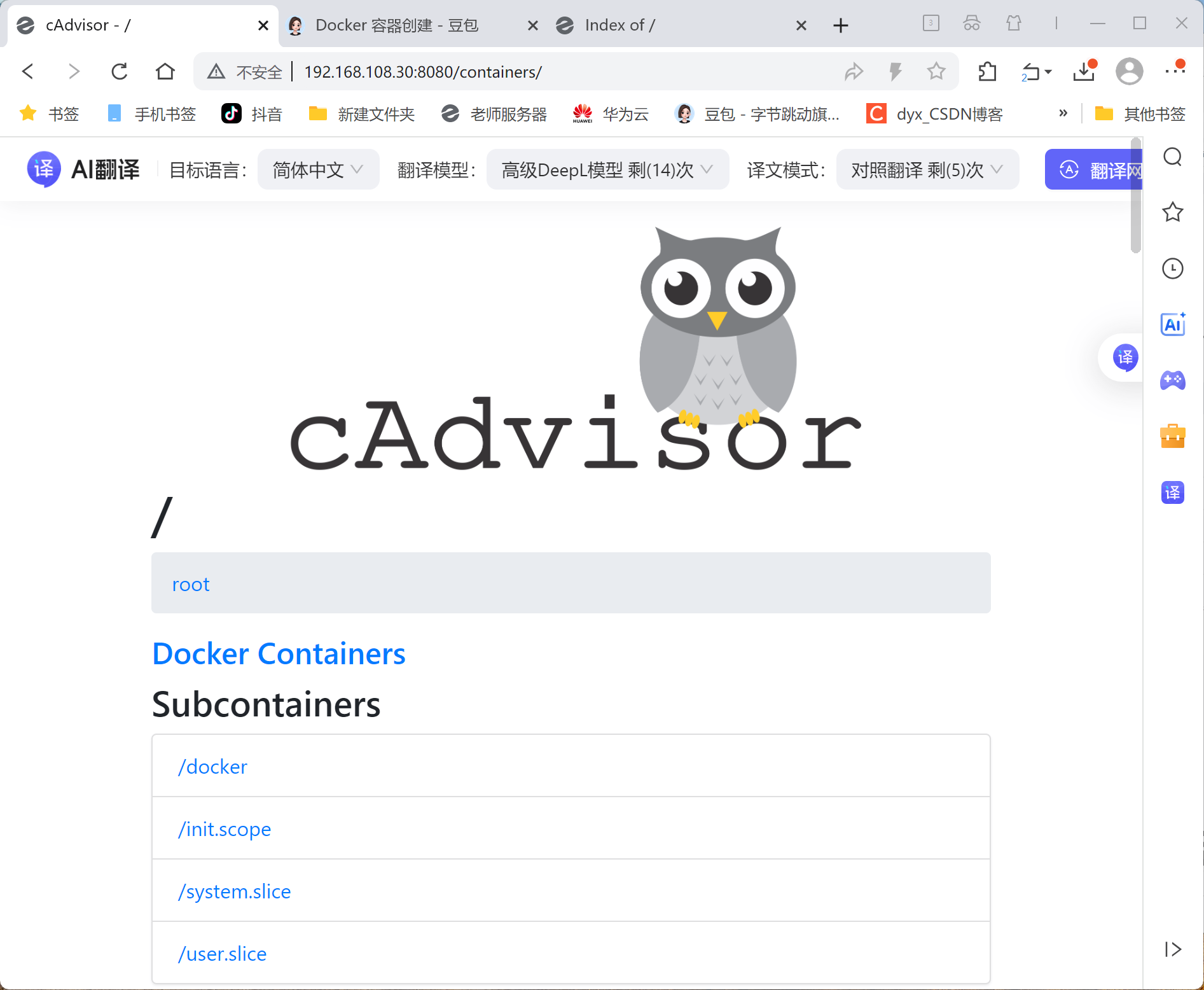Screen dimensions: 1204x990
Task: Open 其他书签 folder
Action: point(1140,114)
